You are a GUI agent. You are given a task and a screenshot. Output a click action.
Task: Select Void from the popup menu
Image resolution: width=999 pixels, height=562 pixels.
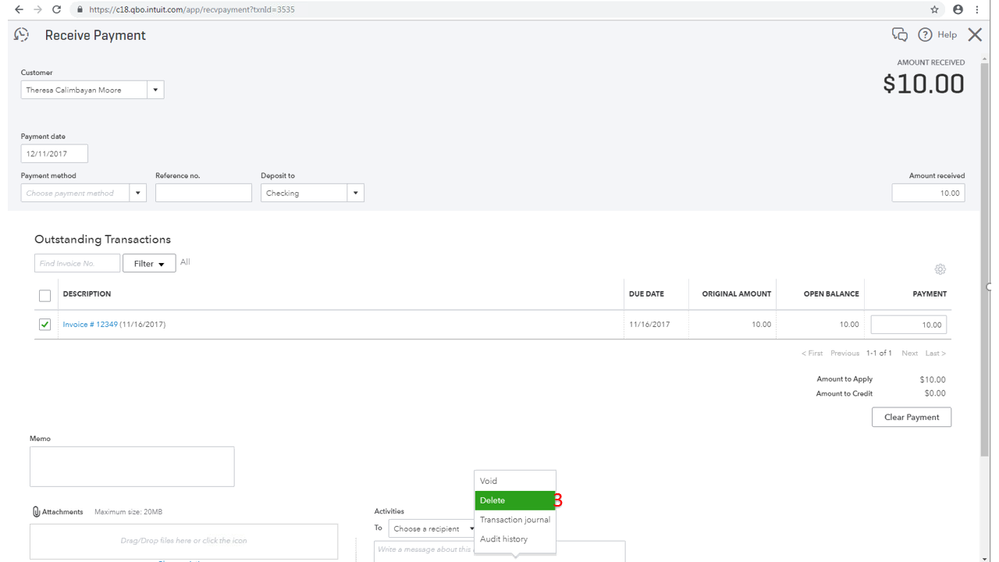515,481
